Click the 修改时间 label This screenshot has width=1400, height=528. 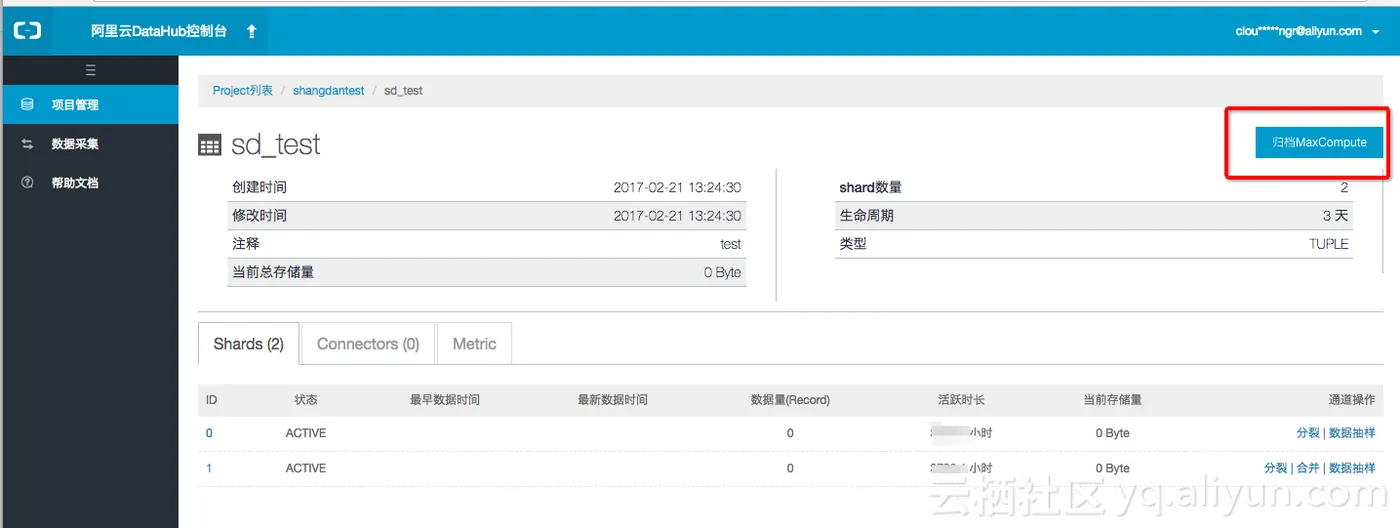point(259,215)
